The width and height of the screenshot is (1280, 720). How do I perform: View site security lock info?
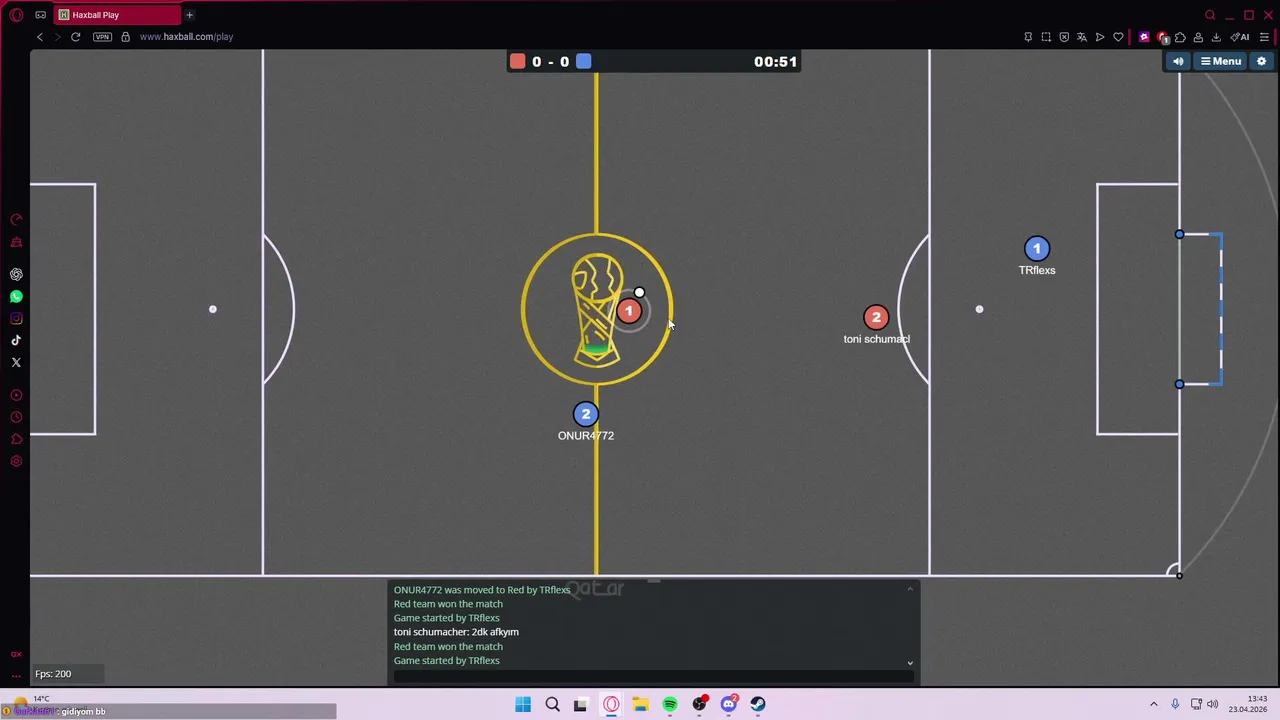125,37
